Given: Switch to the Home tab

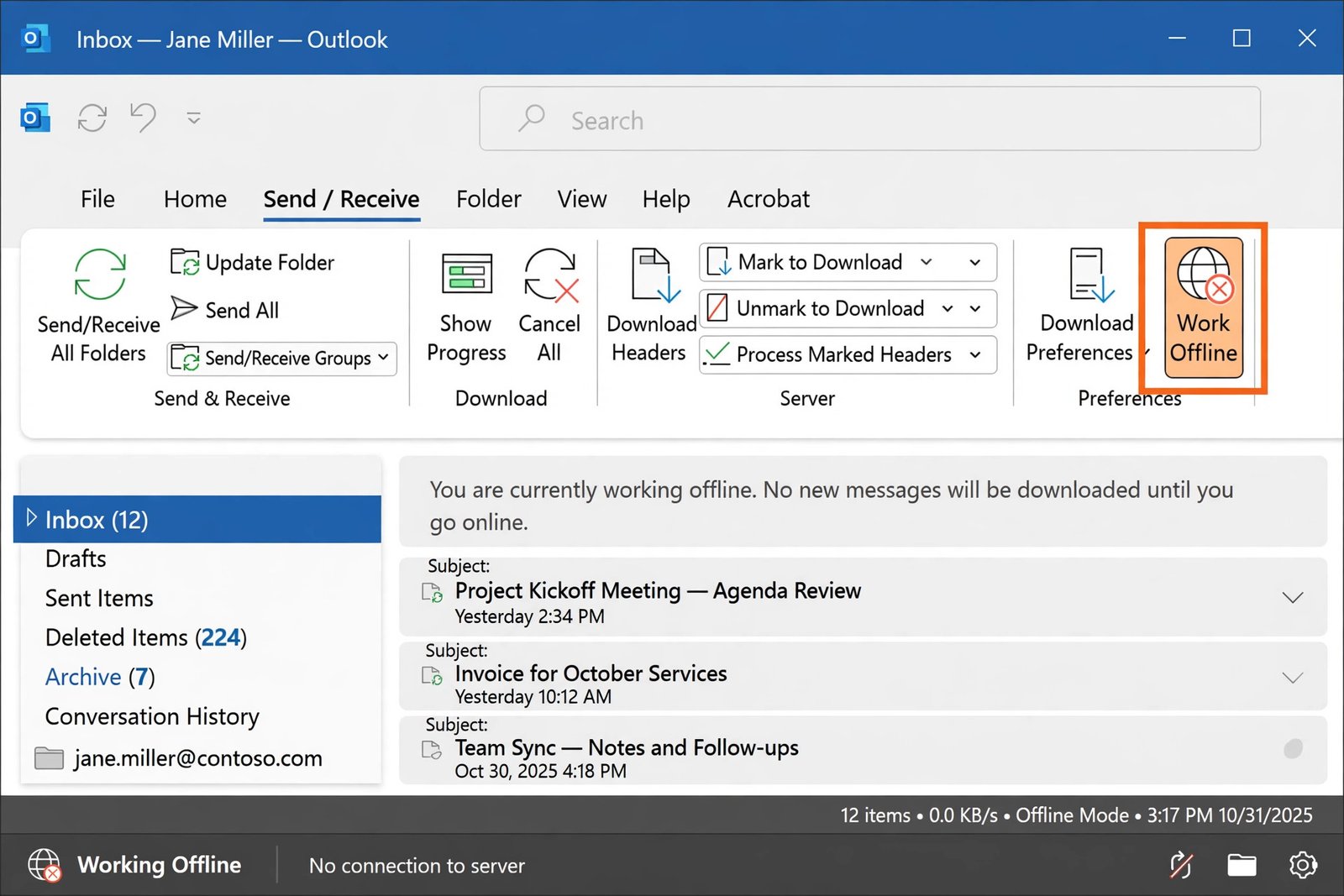Looking at the screenshot, I should point(195,199).
